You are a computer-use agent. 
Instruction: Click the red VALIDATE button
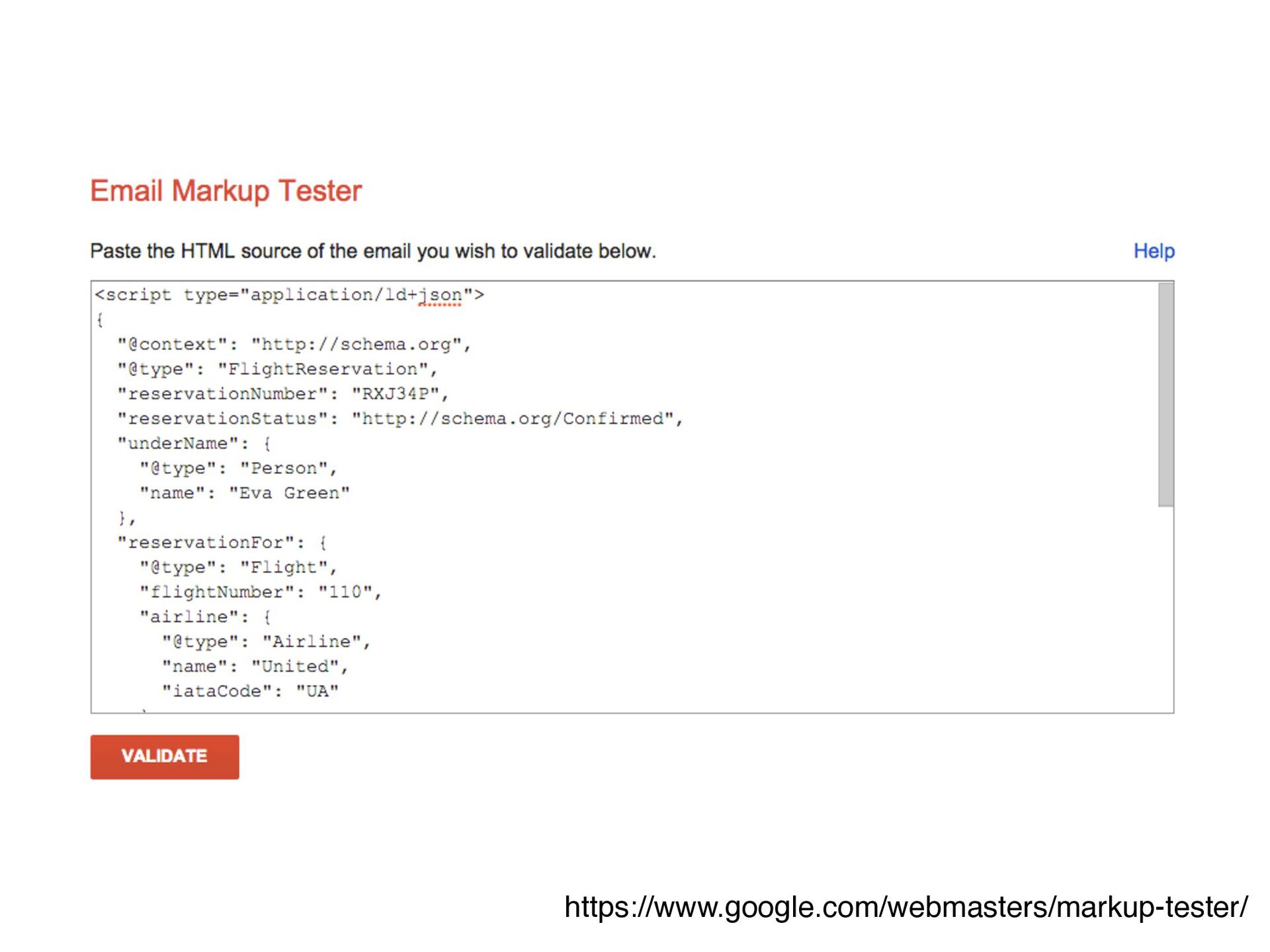(x=164, y=756)
